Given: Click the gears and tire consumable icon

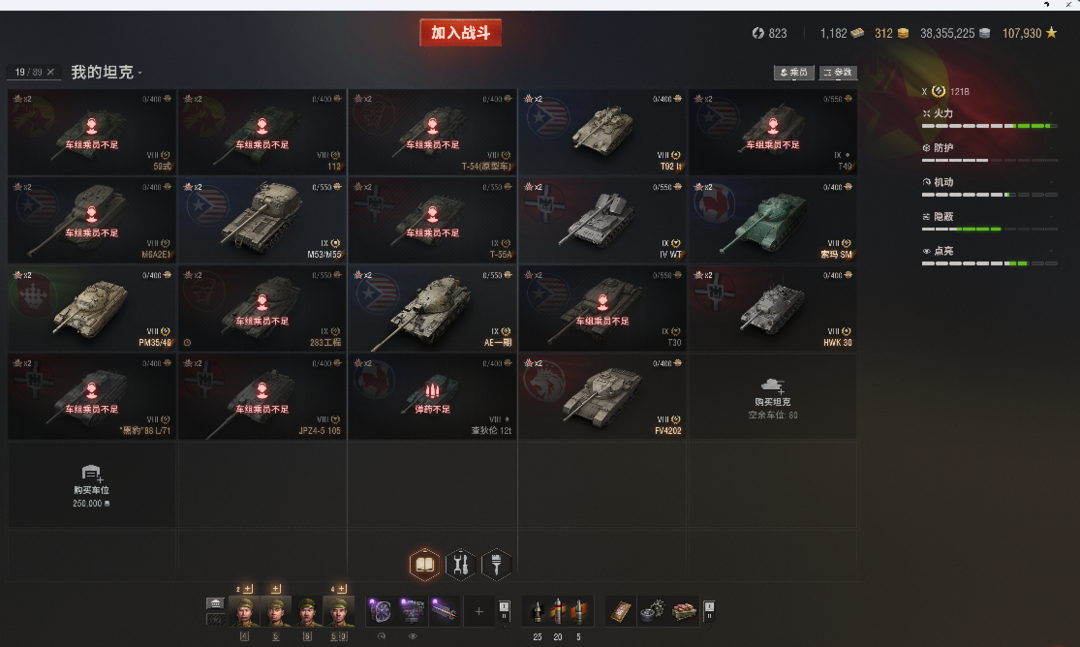Looking at the screenshot, I should (652, 611).
